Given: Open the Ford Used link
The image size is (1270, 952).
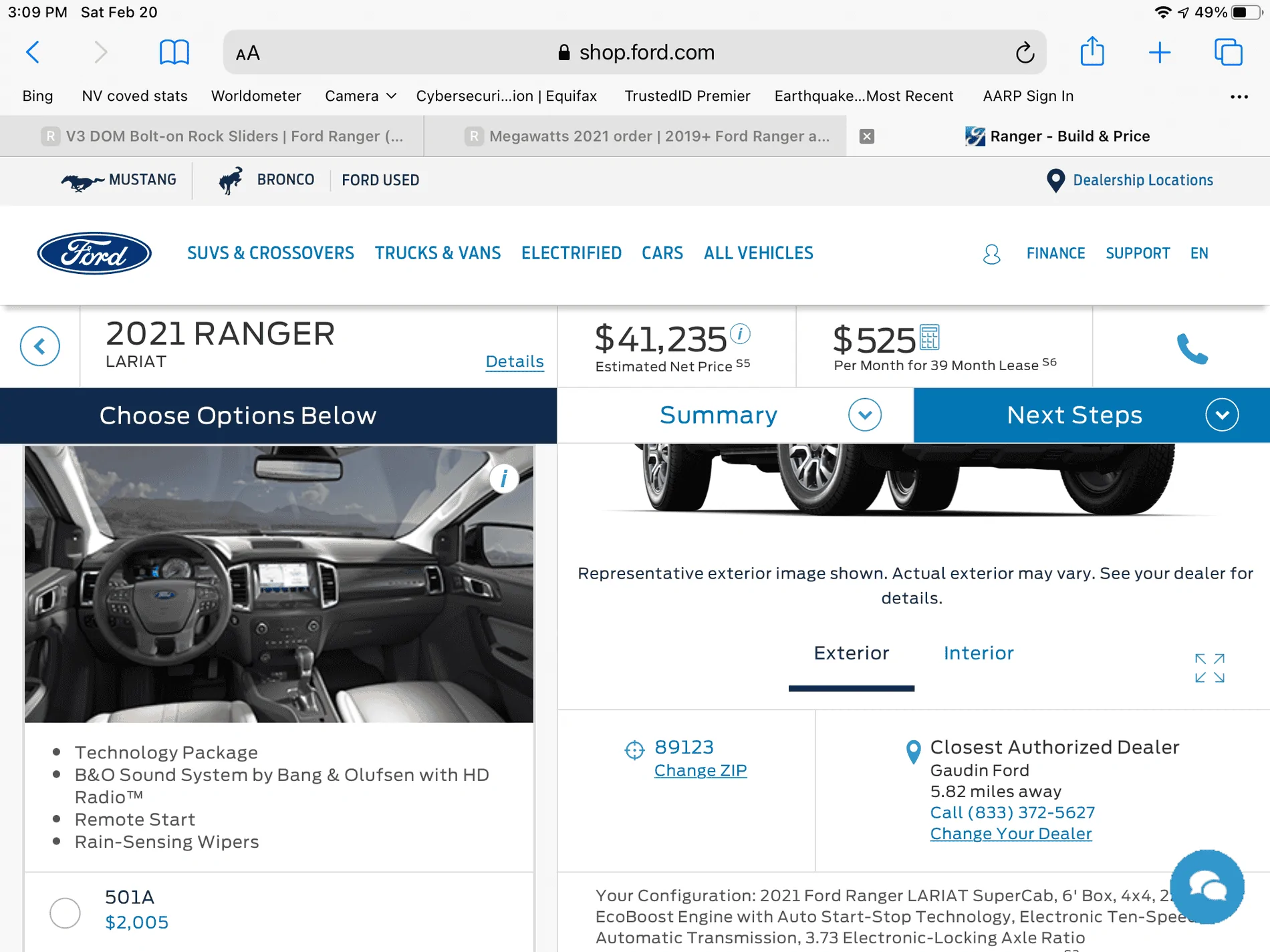Looking at the screenshot, I should tap(380, 180).
